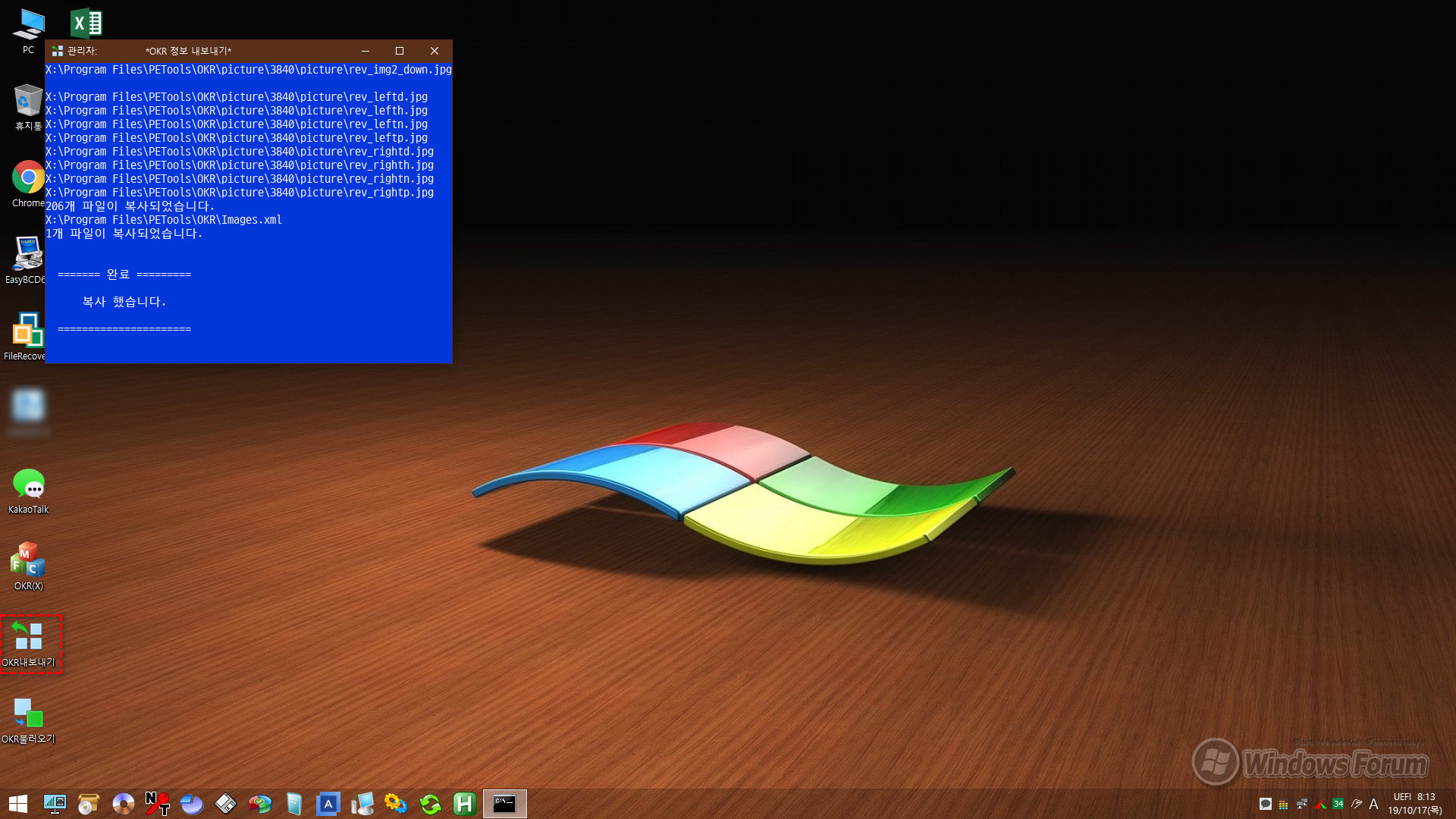This screenshot has width=1456, height=819.
Task: Select the command prompt taskbar button
Action: 505,804
